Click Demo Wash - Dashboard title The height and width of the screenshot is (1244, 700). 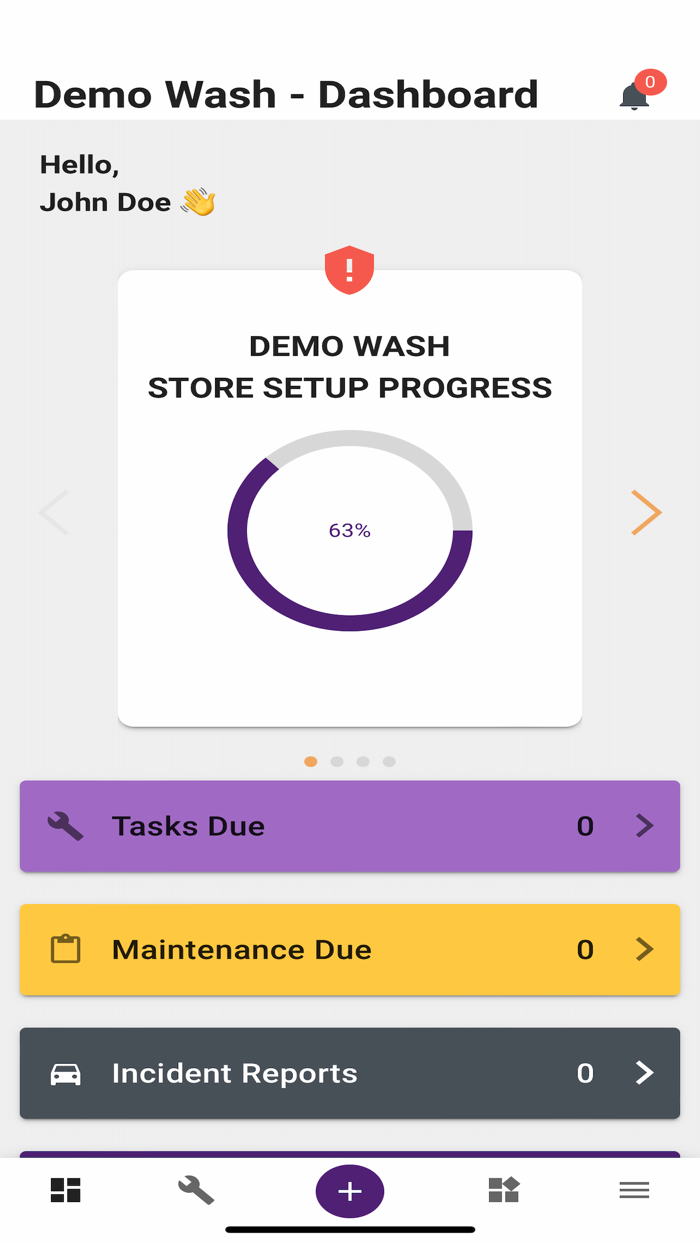click(286, 94)
